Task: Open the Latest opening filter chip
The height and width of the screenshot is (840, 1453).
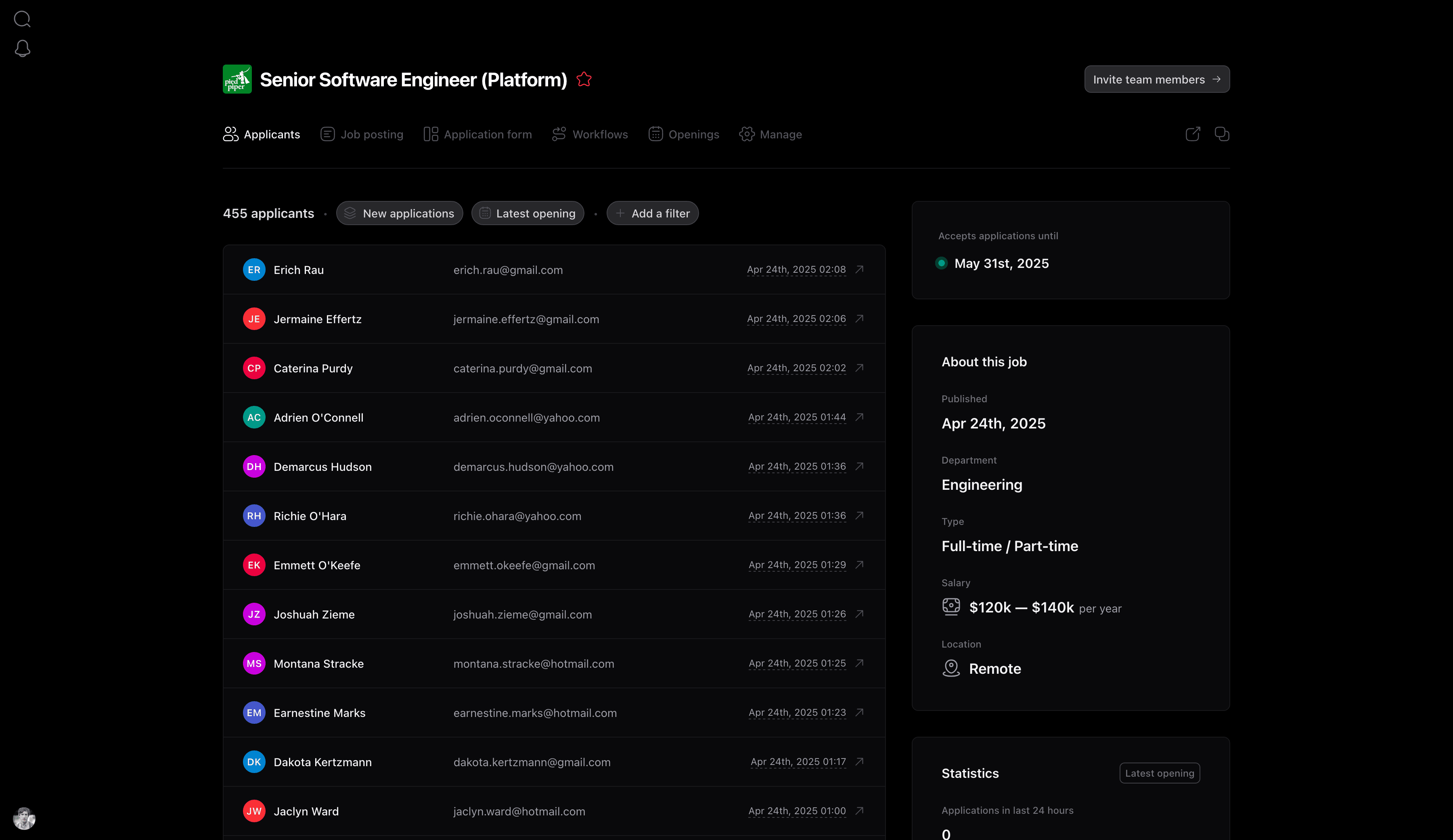Action: [x=528, y=213]
